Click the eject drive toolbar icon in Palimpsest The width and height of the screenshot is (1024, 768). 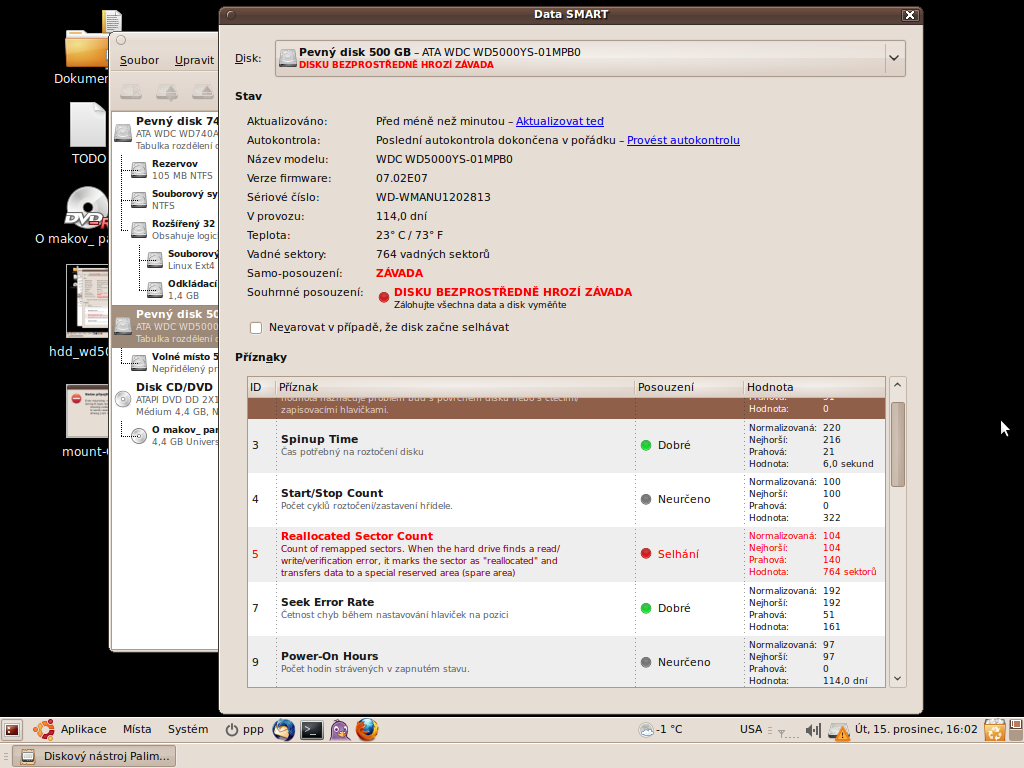tap(202, 92)
